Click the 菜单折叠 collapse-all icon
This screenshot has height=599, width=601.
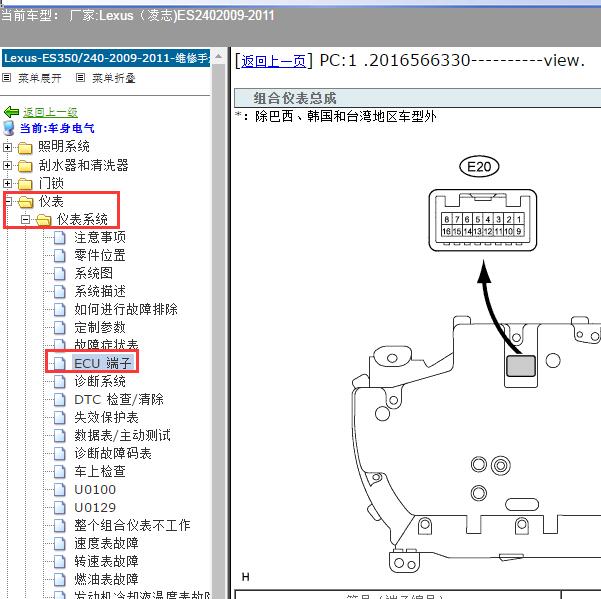point(80,78)
